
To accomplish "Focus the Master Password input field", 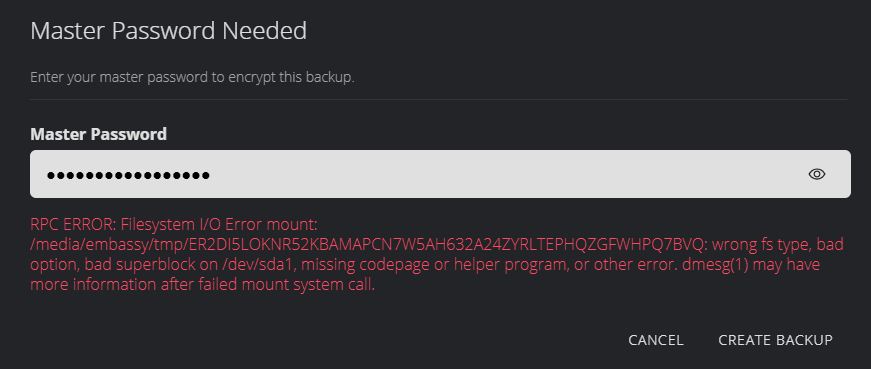I will coord(440,174).
